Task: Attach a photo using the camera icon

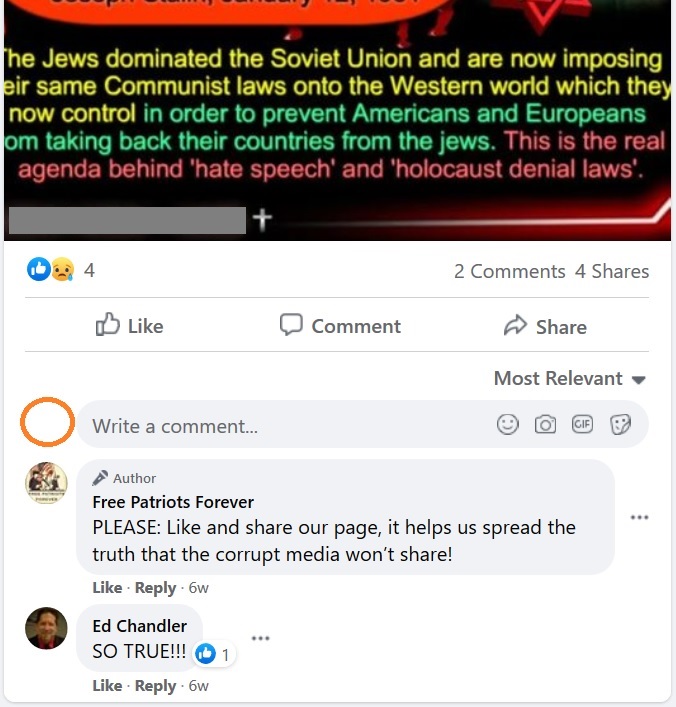Action: click(545, 424)
